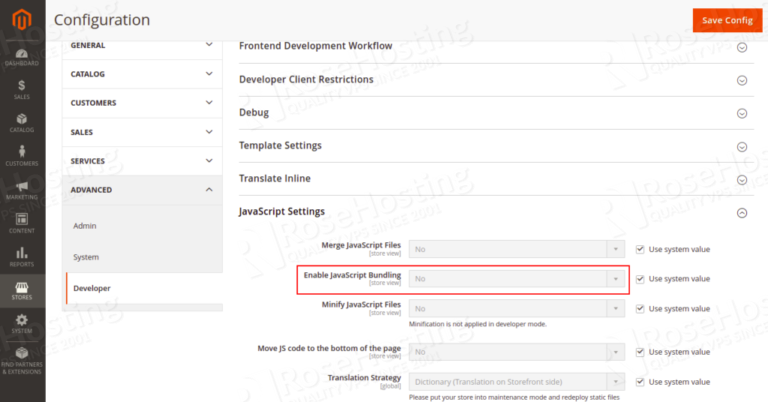The image size is (768, 402).
Task: Uncheck Use system value for Merge JavaScript Files
Action: point(640,249)
